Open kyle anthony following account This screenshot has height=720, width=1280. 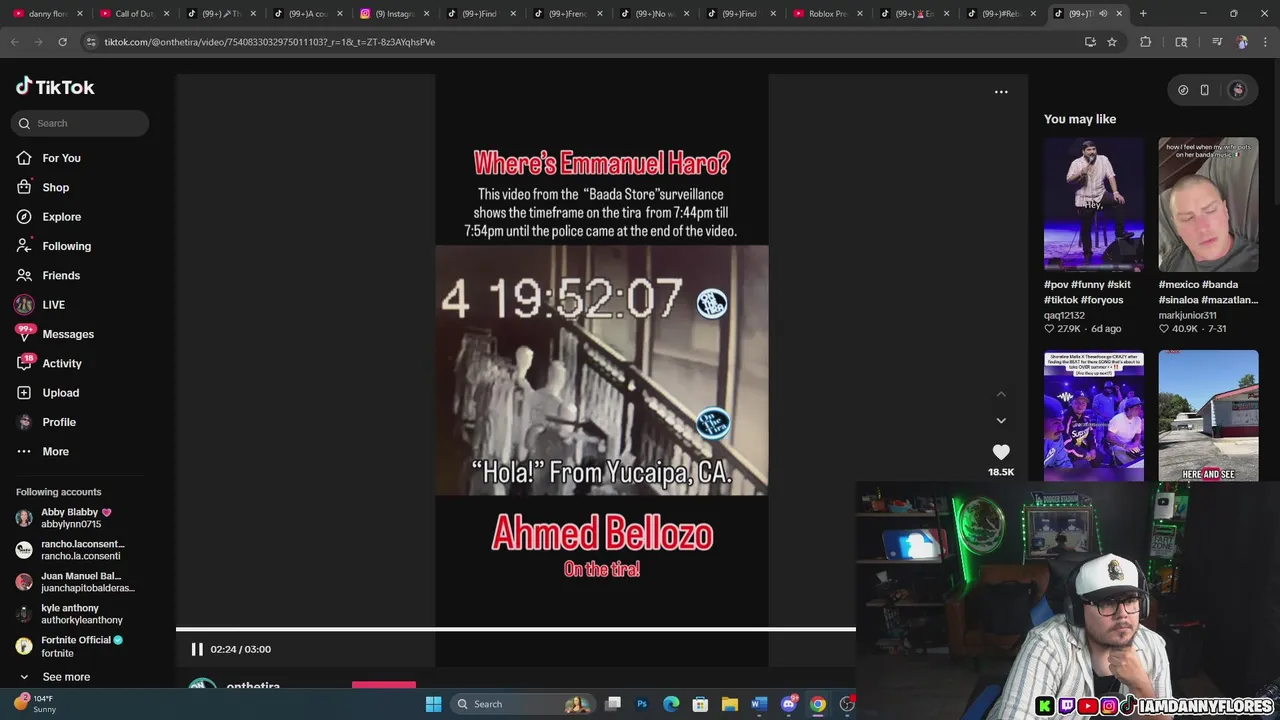tap(72, 614)
